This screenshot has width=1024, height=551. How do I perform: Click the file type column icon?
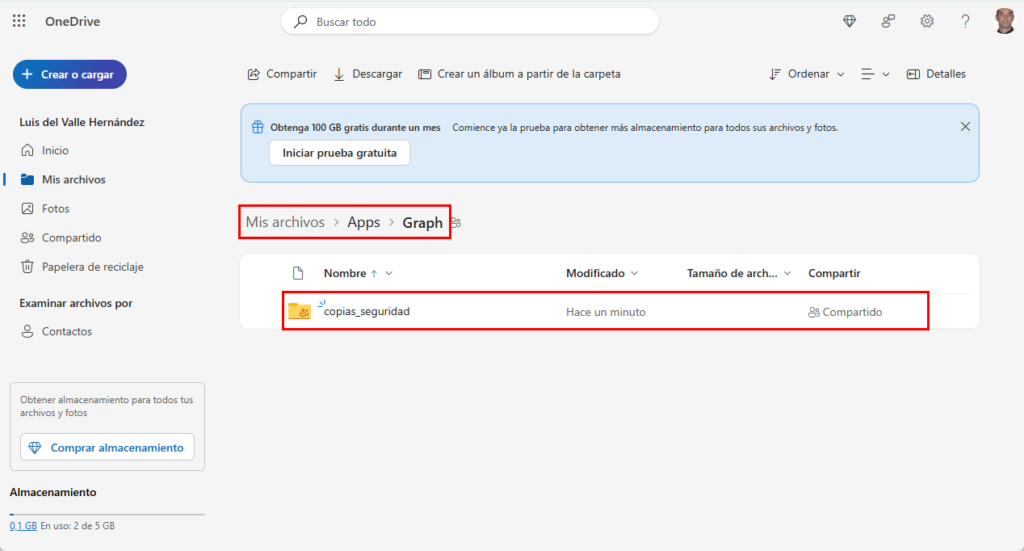(297, 273)
